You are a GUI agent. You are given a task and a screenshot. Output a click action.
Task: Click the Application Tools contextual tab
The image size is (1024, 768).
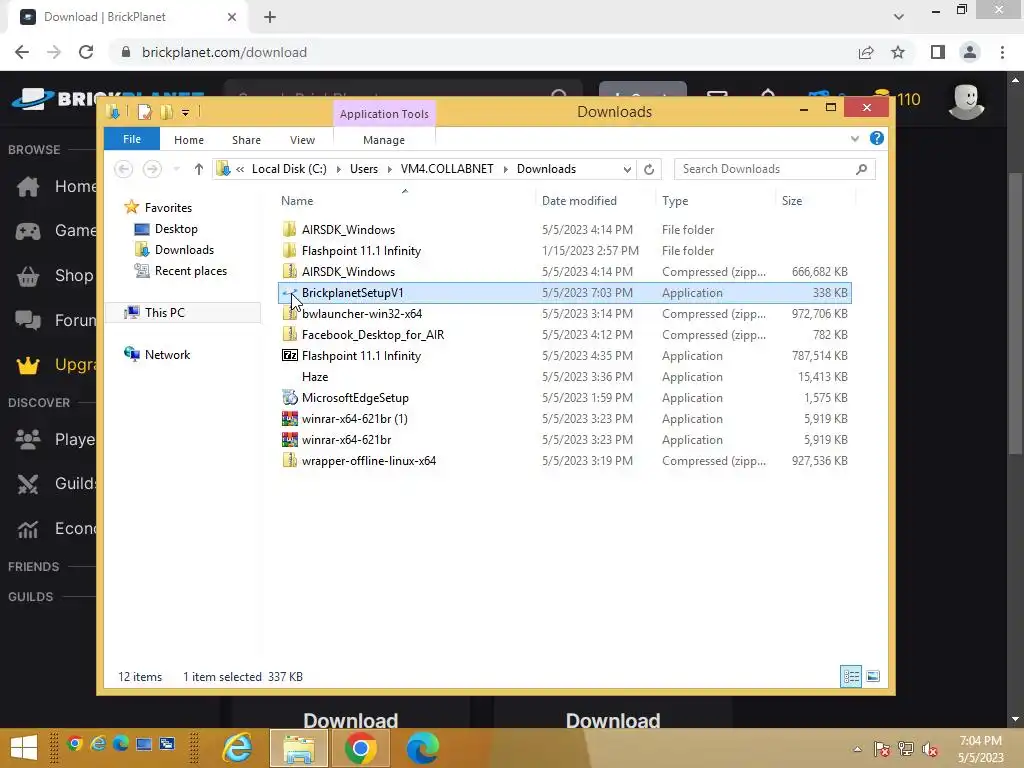[x=384, y=114]
